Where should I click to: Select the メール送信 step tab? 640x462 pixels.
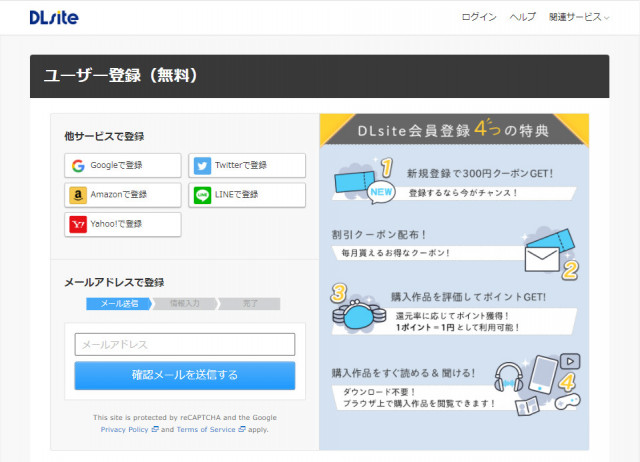click(119, 304)
